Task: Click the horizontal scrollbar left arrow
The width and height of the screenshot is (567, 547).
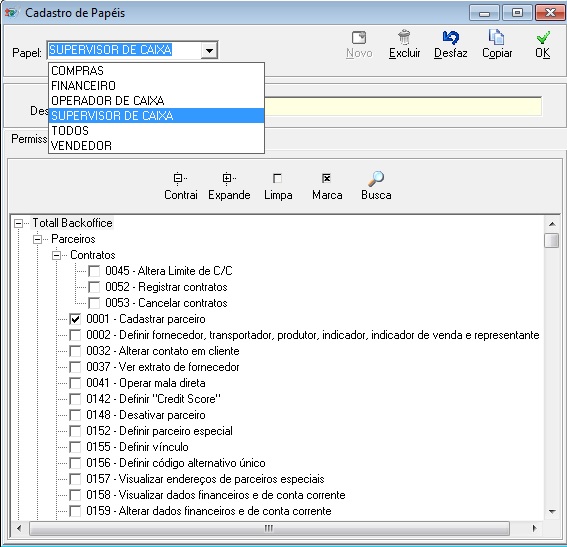Action: click(x=19, y=529)
